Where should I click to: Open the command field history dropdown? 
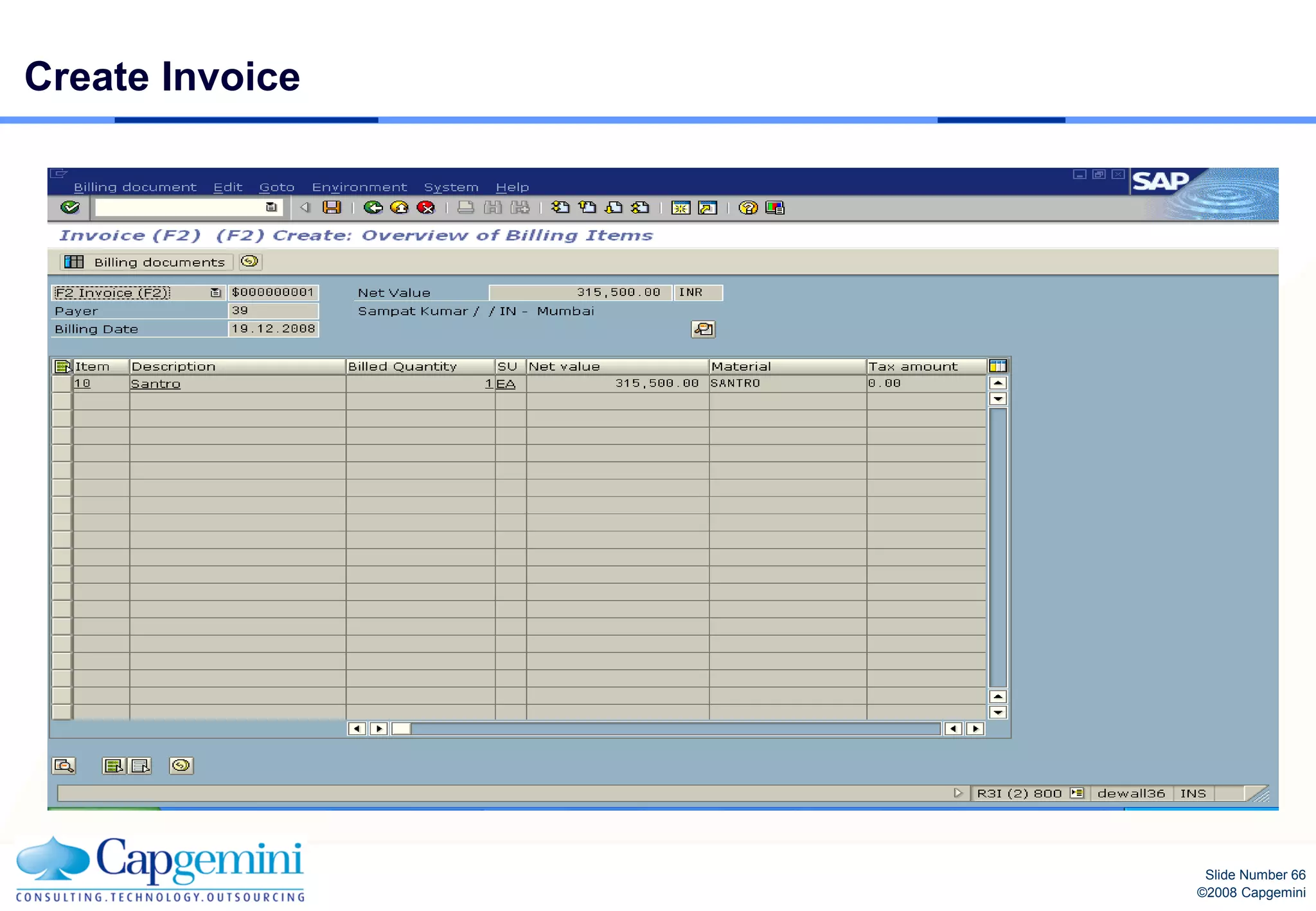(271, 207)
